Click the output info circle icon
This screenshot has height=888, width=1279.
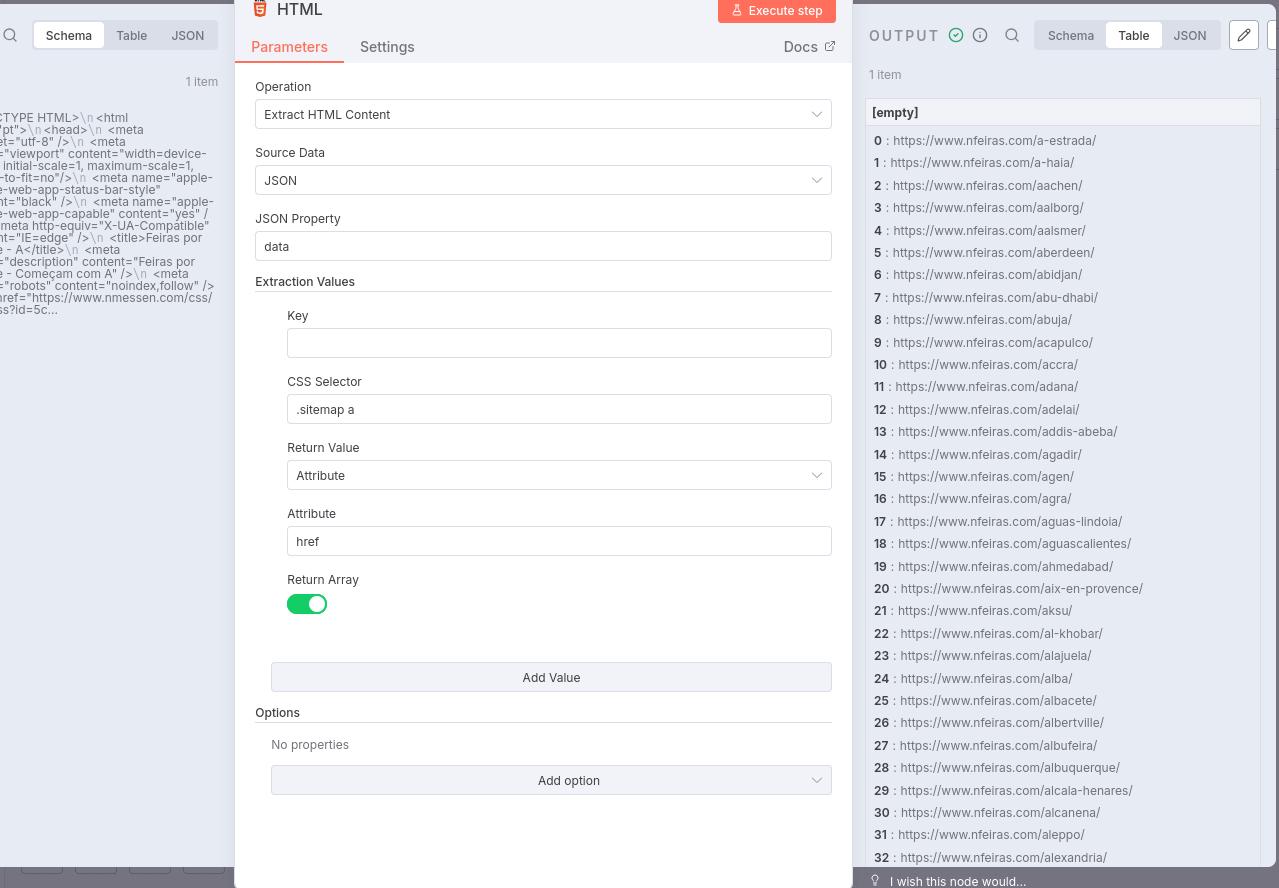click(x=980, y=35)
